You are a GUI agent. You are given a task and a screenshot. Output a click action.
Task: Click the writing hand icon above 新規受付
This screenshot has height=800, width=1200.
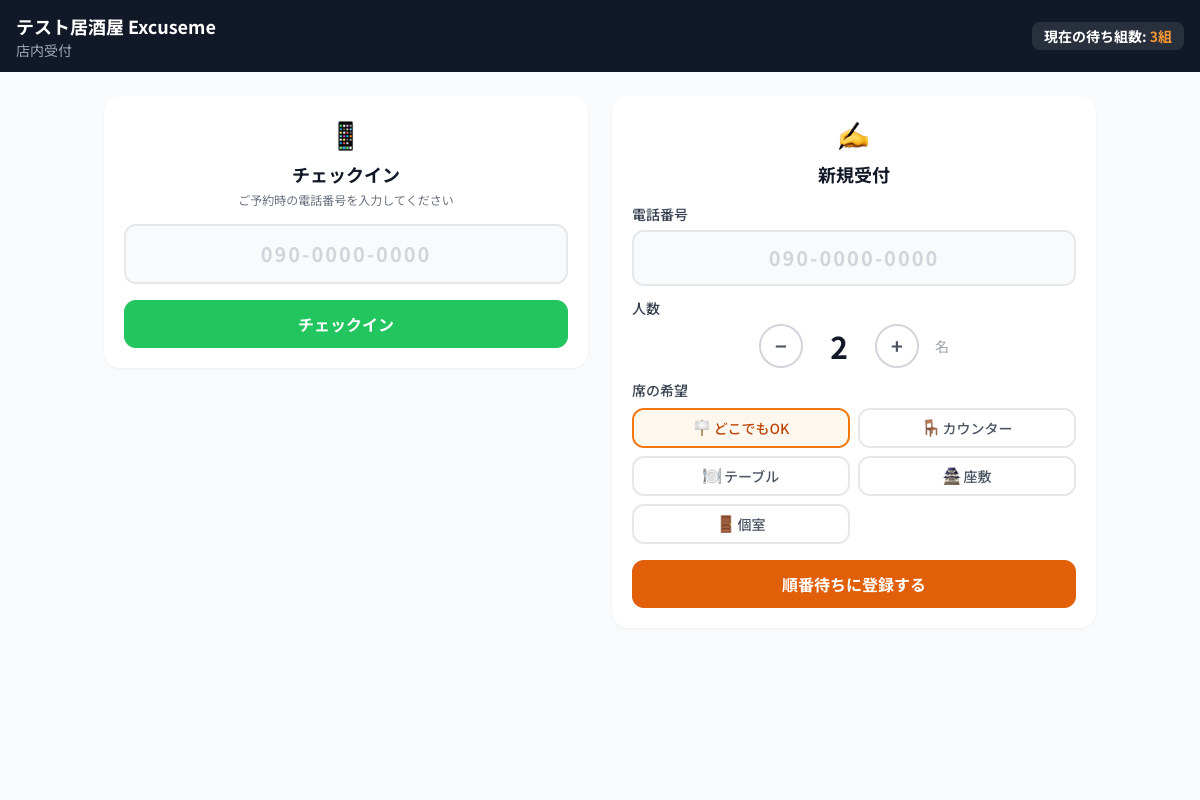pos(853,136)
